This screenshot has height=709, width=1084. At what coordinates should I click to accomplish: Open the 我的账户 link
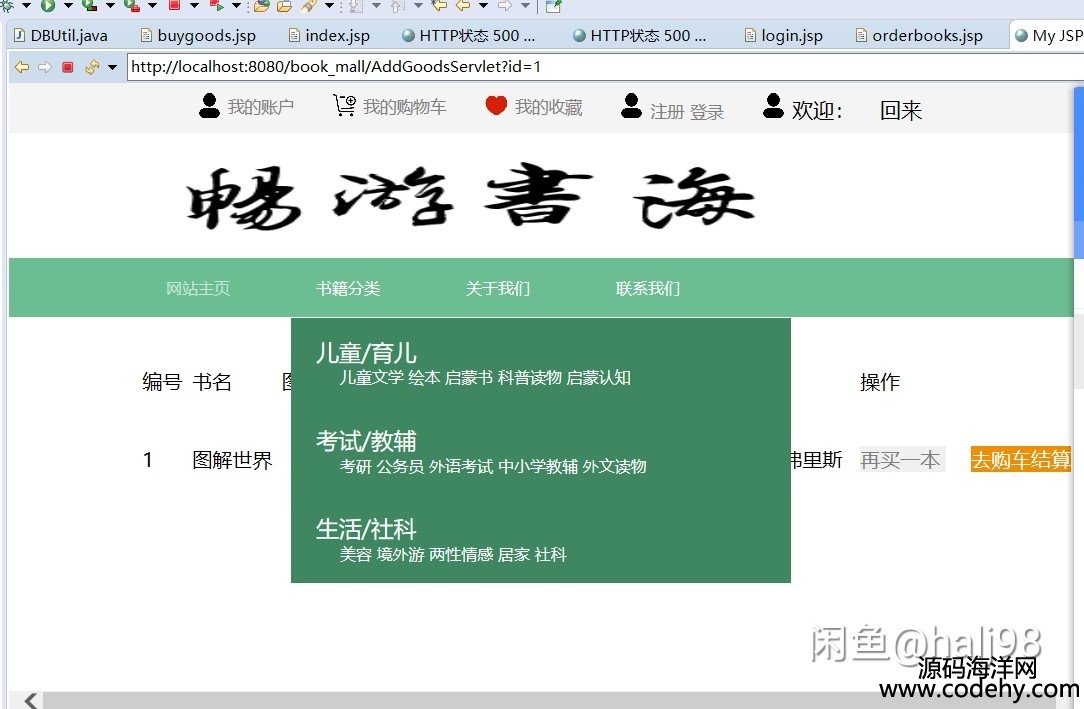coord(261,107)
